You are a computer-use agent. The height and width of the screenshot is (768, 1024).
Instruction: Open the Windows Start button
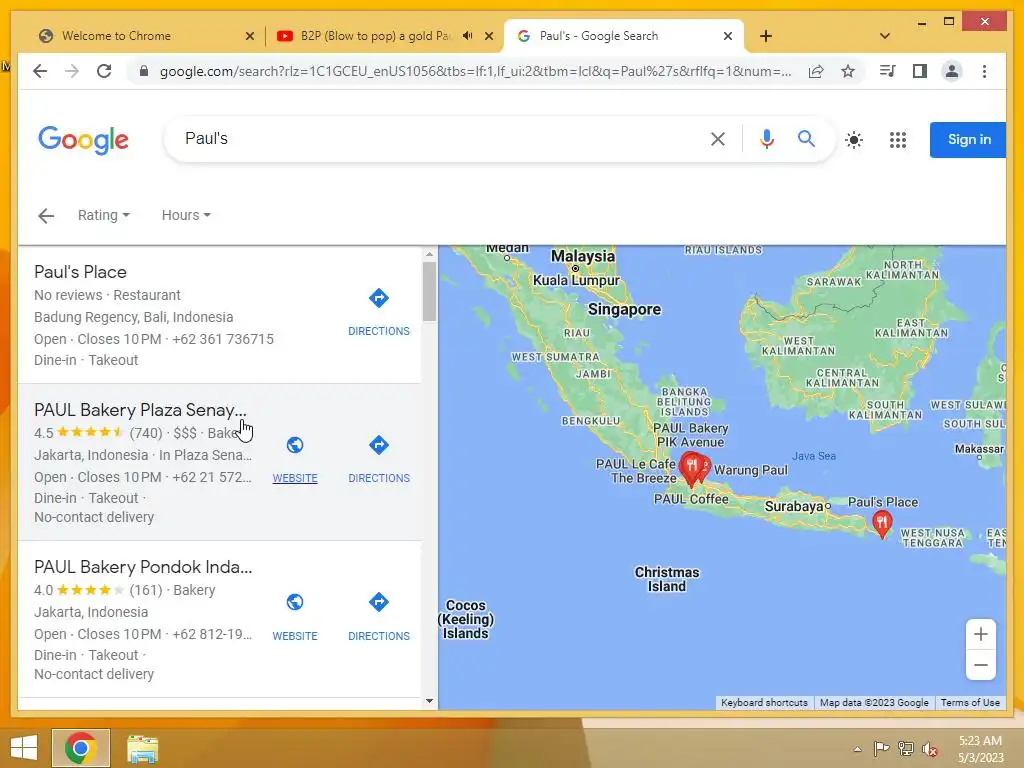24,748
